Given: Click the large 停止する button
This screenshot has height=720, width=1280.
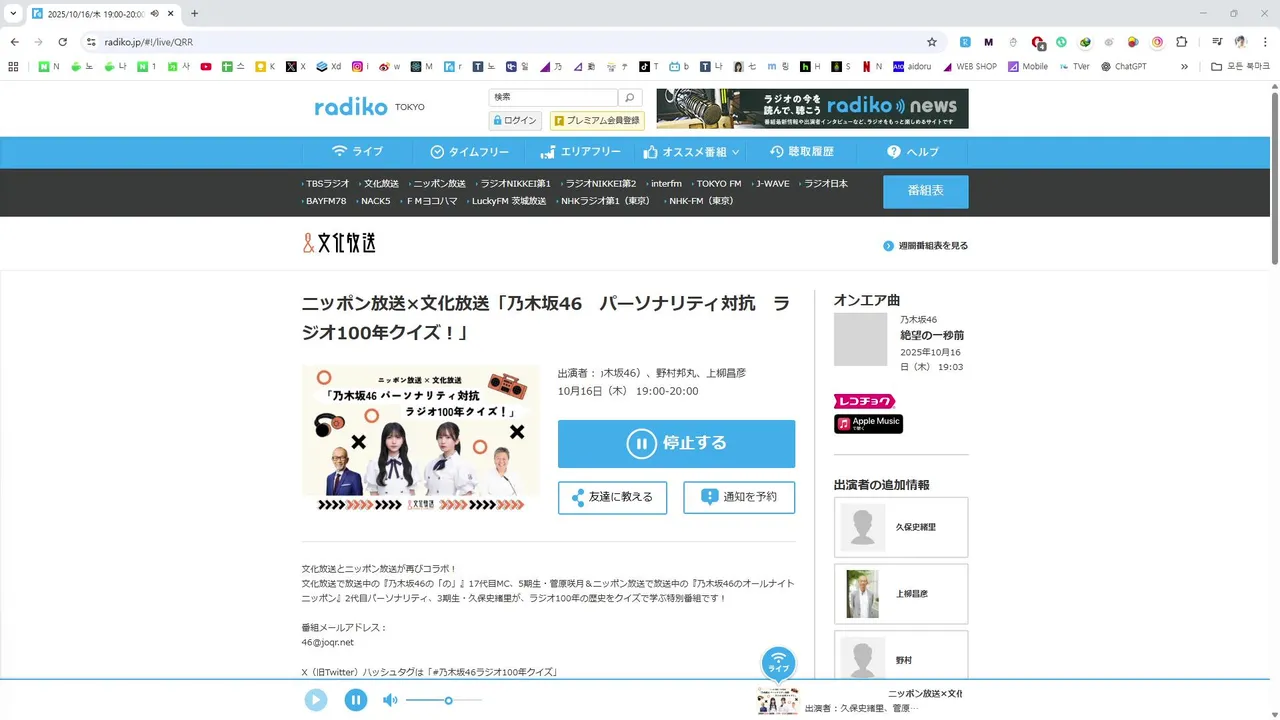Looking at the screenshot, I should point(676,443).
